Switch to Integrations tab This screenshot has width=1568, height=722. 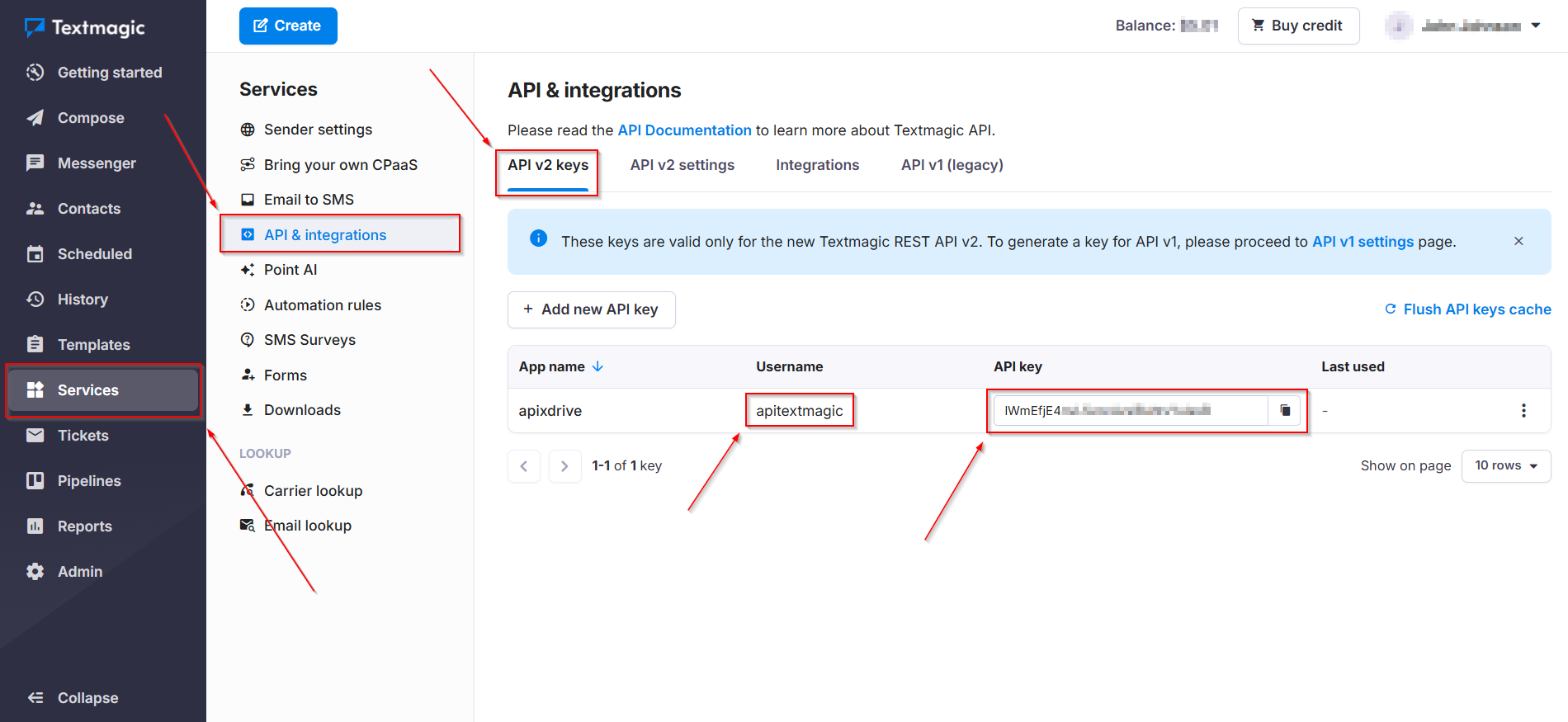pos(817,165)
